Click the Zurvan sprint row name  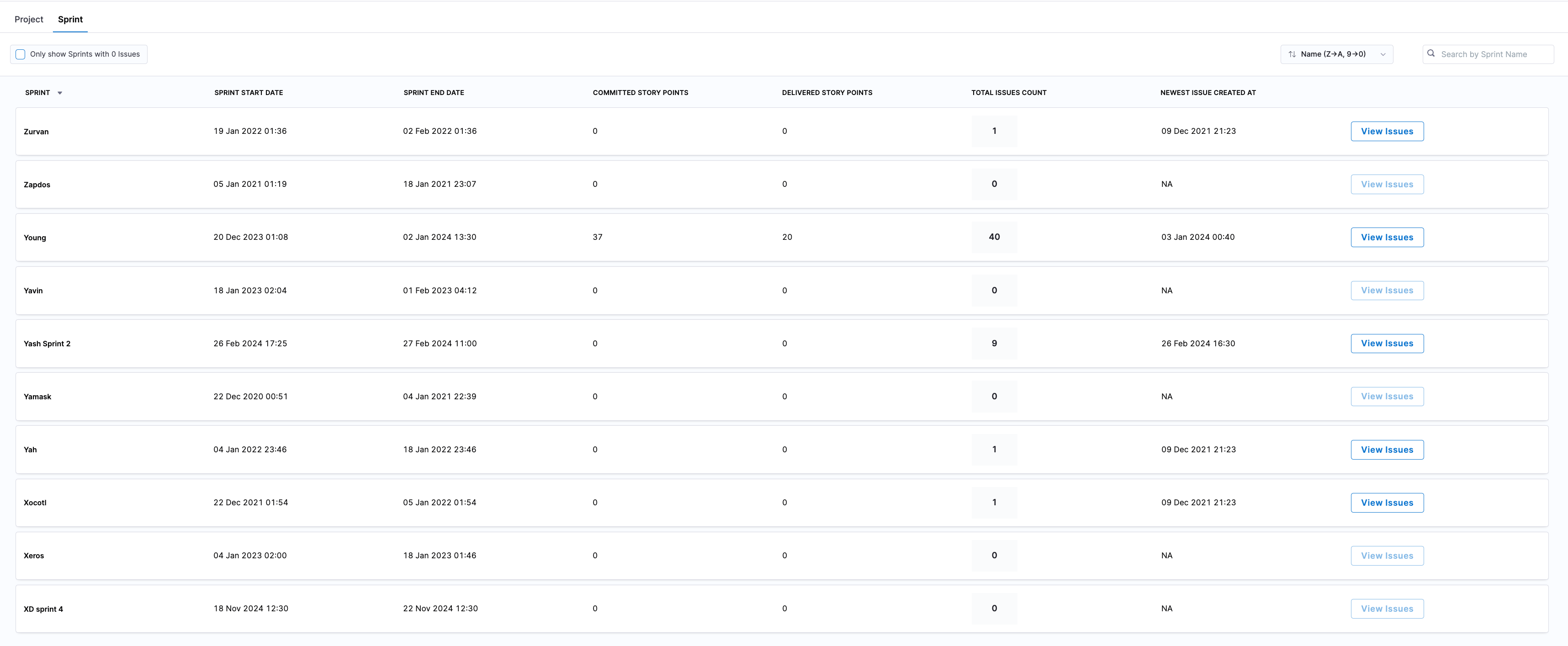pos(36,132)
